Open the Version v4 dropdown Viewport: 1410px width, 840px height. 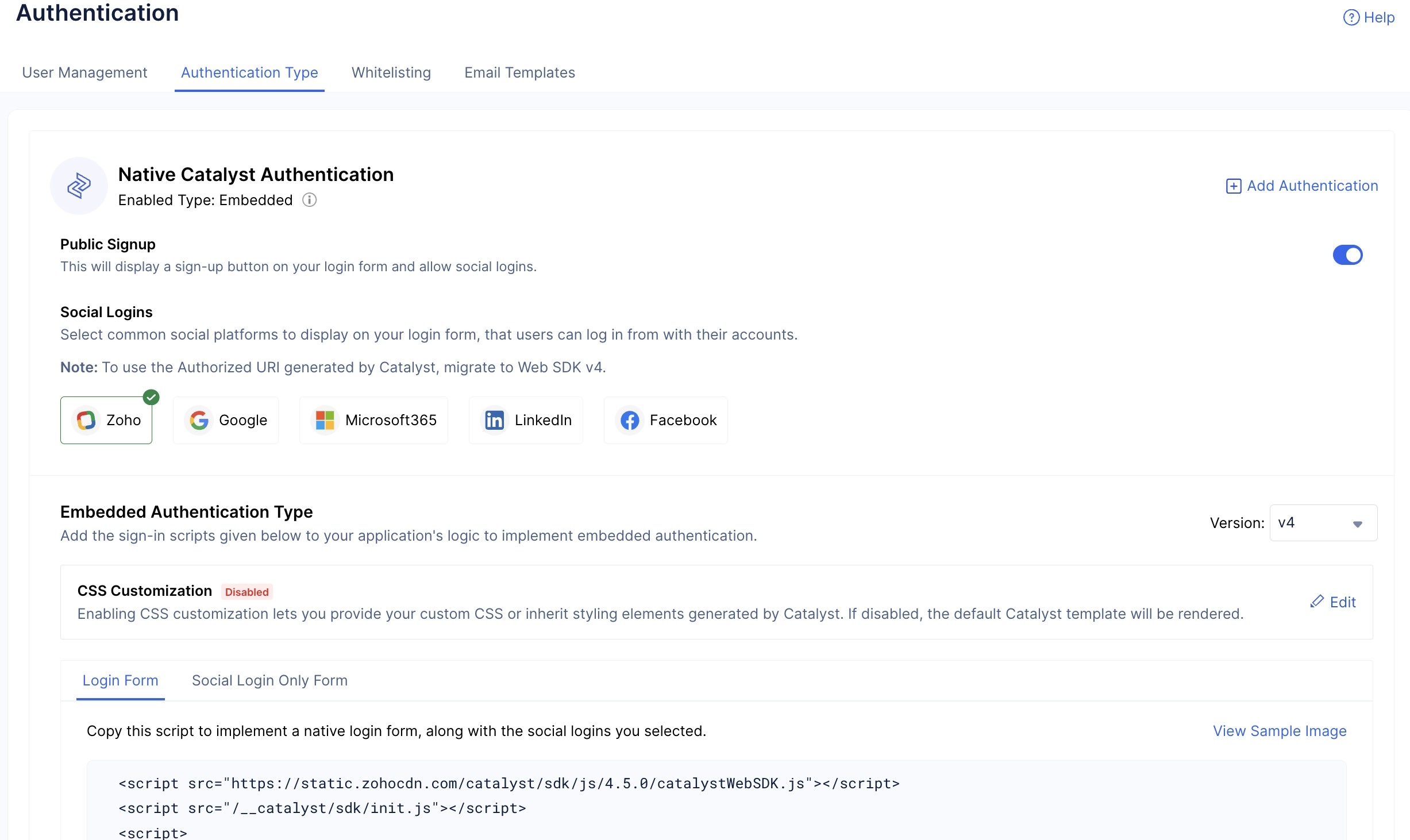coord(1323,523)
